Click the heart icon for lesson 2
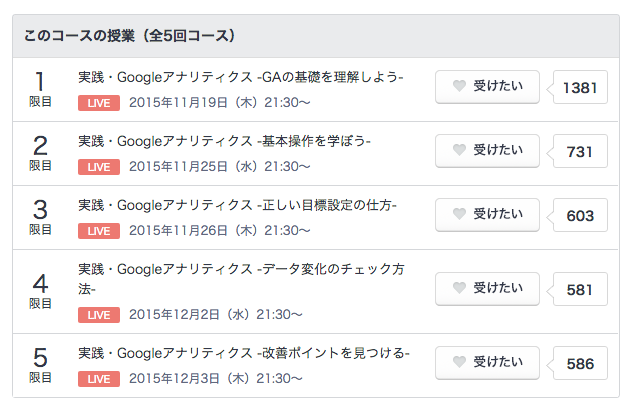The image size is (632, 412). (x=459, y=150)
